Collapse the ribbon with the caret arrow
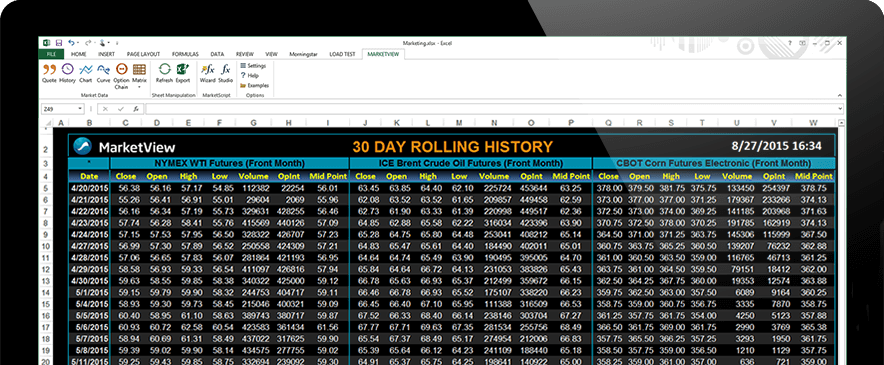The width and height of the screenshot is (884, 365). [x=839, y=95]
